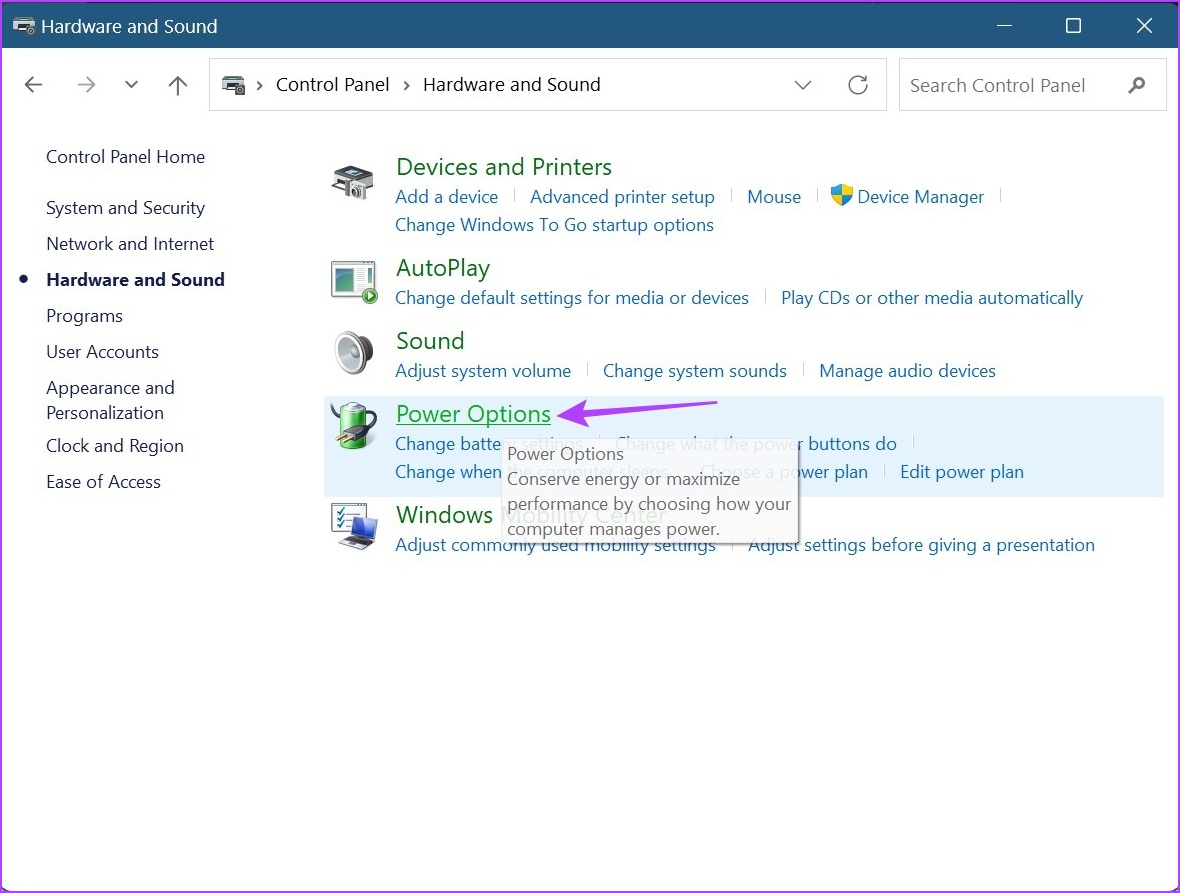This screenshot has width=1180, height=893.
Task: Refresh the Control Panel view
Action: pos(858,85)
